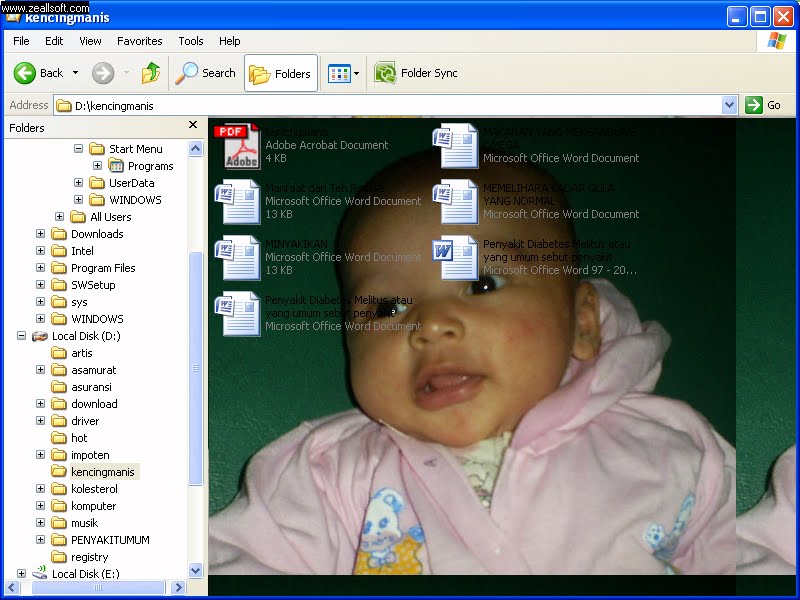The width and height of the screenshot is (800, 600).
Task: Open the Address bar dropdown
Action: click(x=729, y=104)
